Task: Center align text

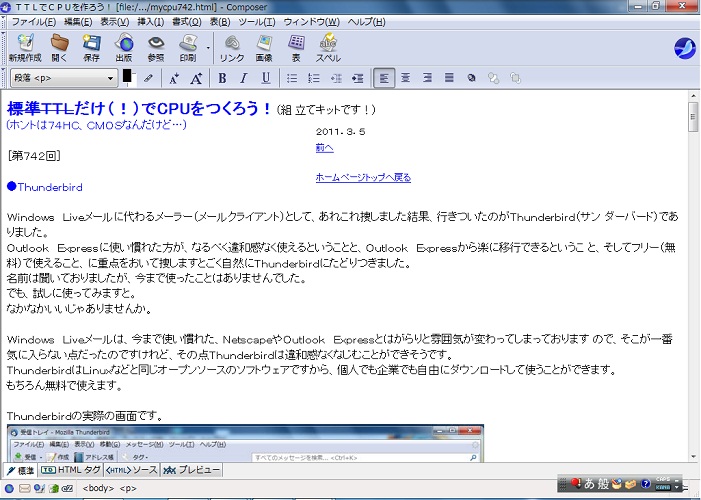Action: coord(405,78)
